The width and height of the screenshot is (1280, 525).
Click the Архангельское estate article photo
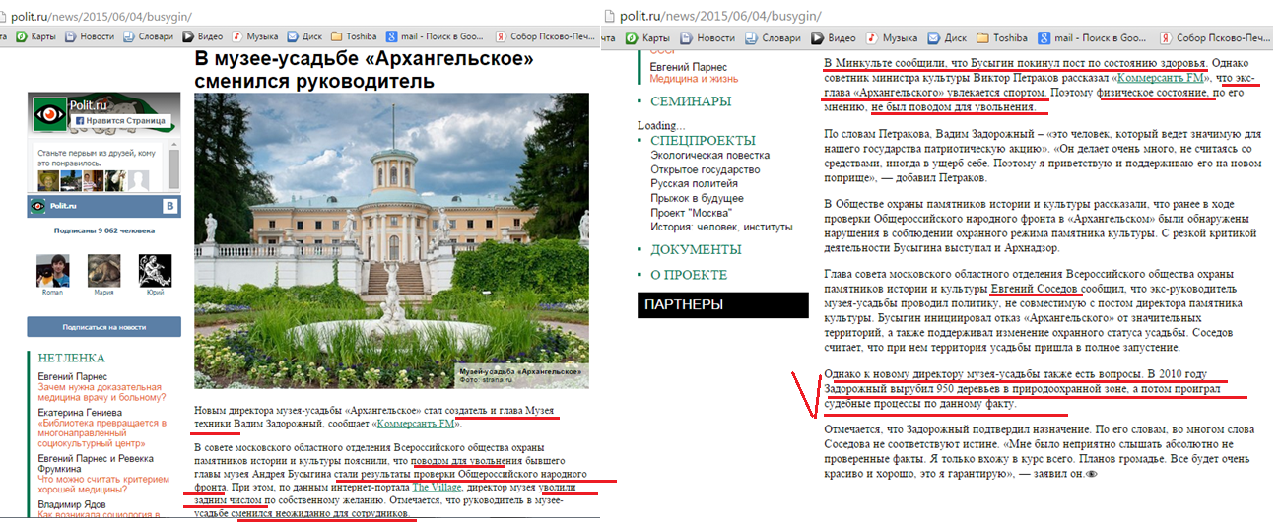[391, 240]
